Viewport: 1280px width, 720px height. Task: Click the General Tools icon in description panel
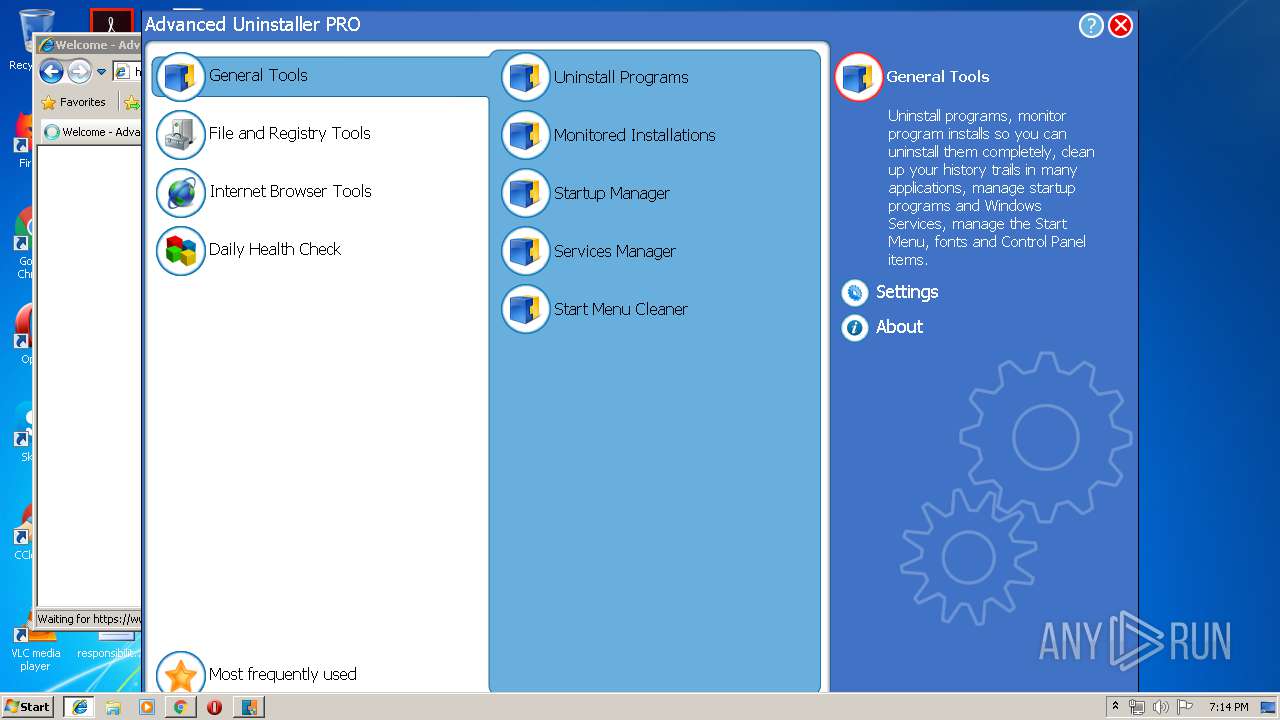coord(859,77)
